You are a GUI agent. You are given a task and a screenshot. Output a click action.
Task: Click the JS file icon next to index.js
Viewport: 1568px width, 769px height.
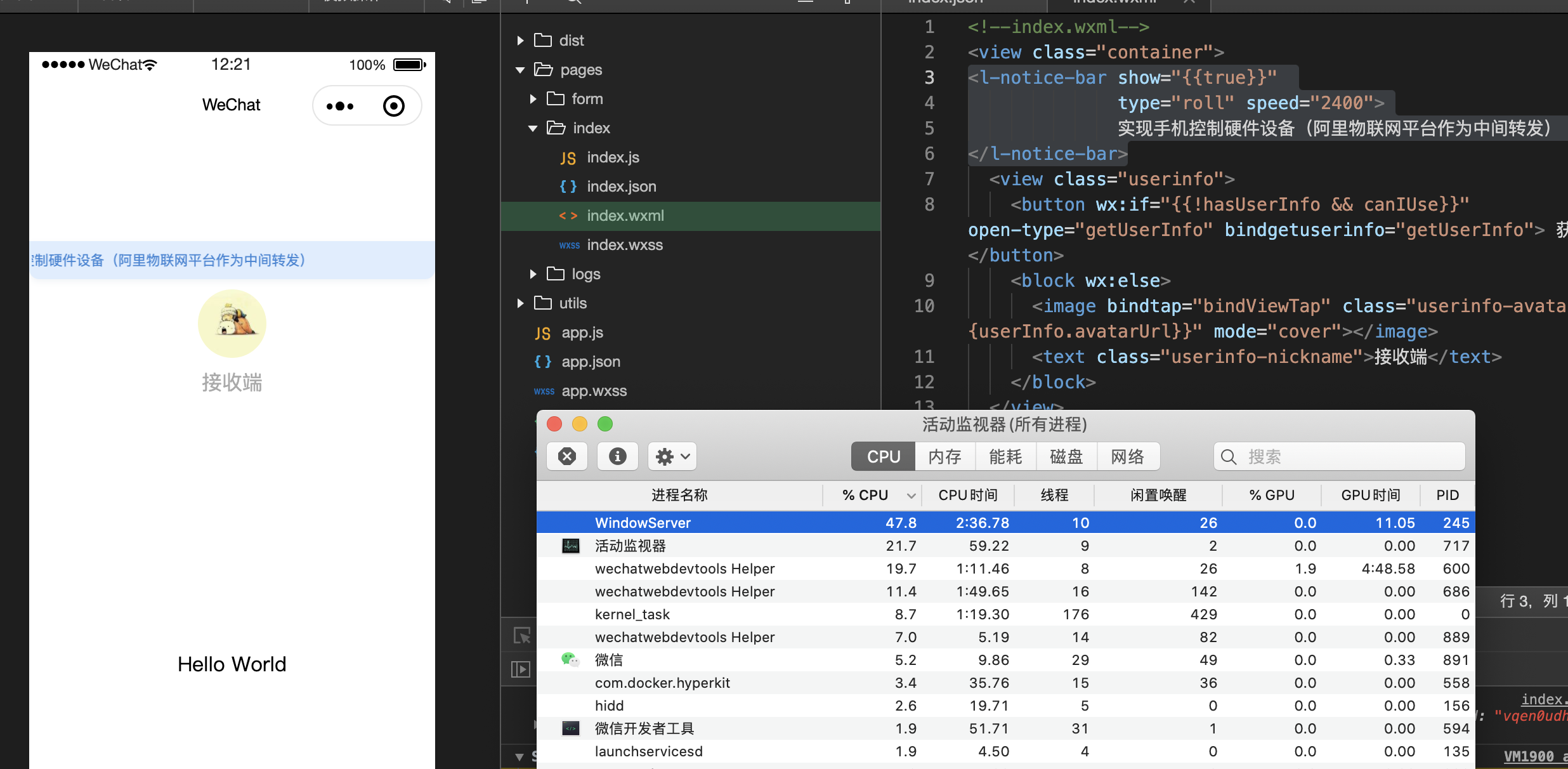click(x=568, y=158)
